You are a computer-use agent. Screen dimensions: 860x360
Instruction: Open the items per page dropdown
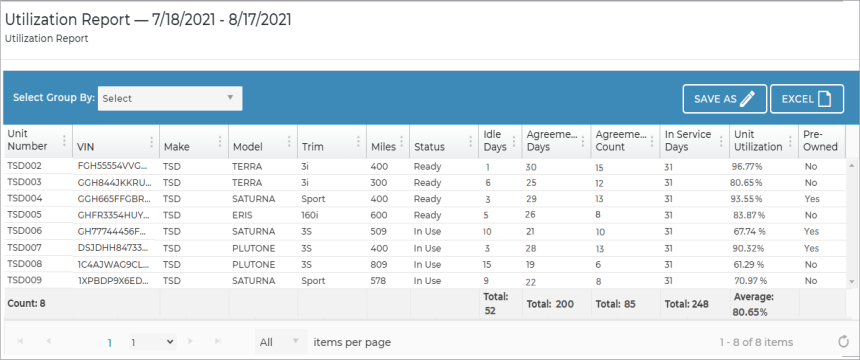click(x=280, y=342)
